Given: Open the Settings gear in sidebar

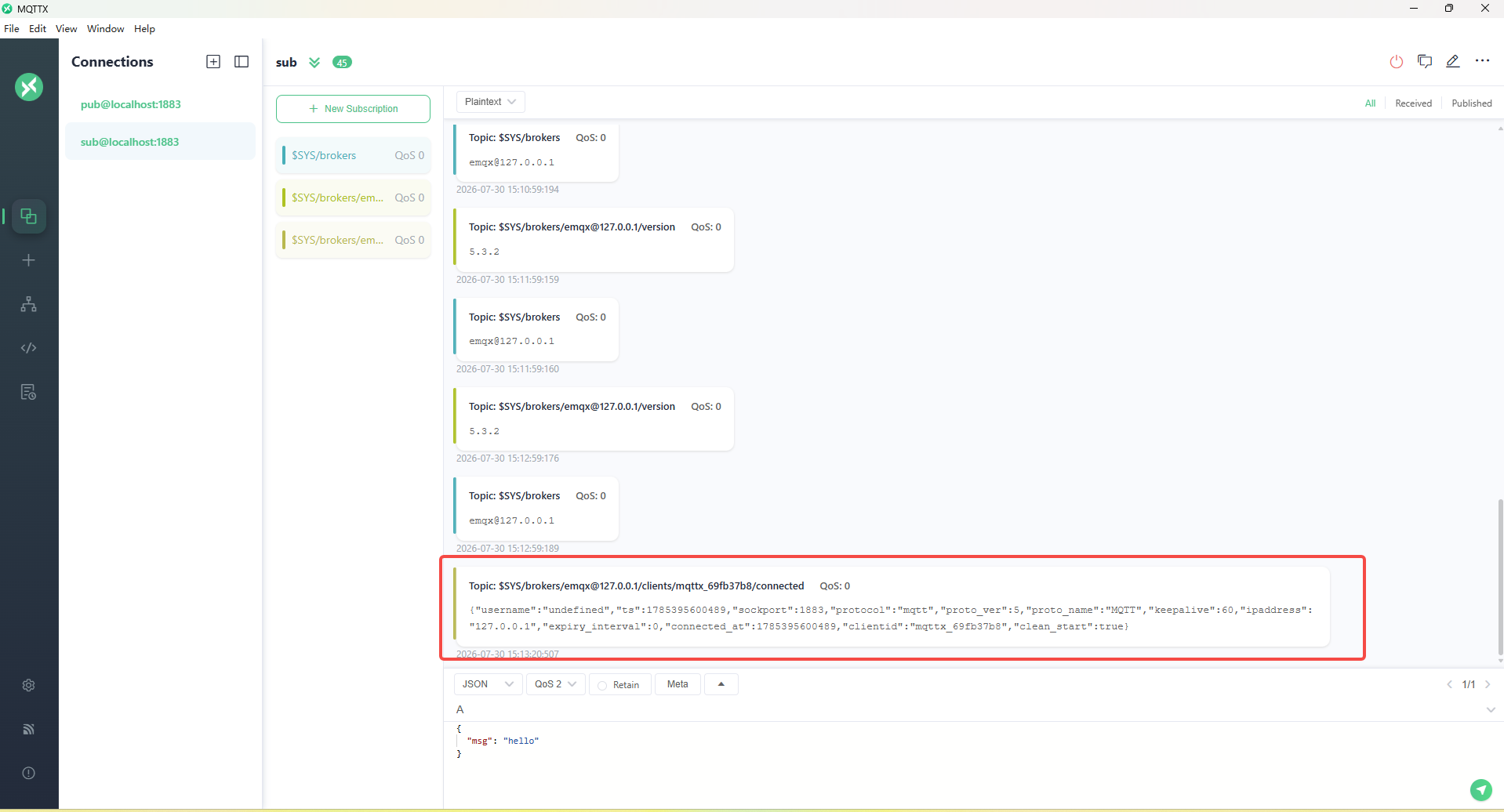Looking at the screenshot, I should tap(29, 685).
